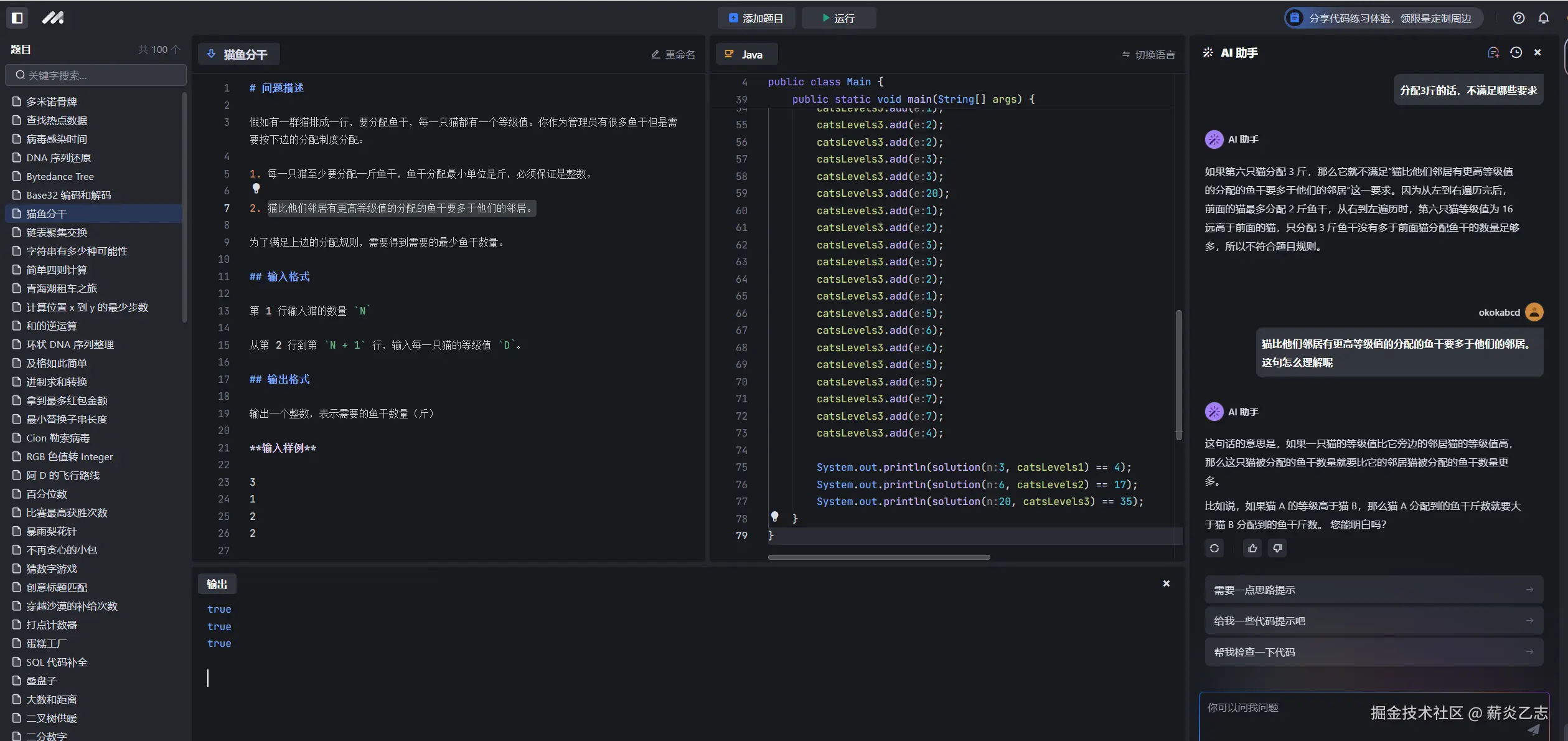Screen dimensions: 1568x741
Task: Click the new chat icon in AI 助手
Action: point(1493,53)
